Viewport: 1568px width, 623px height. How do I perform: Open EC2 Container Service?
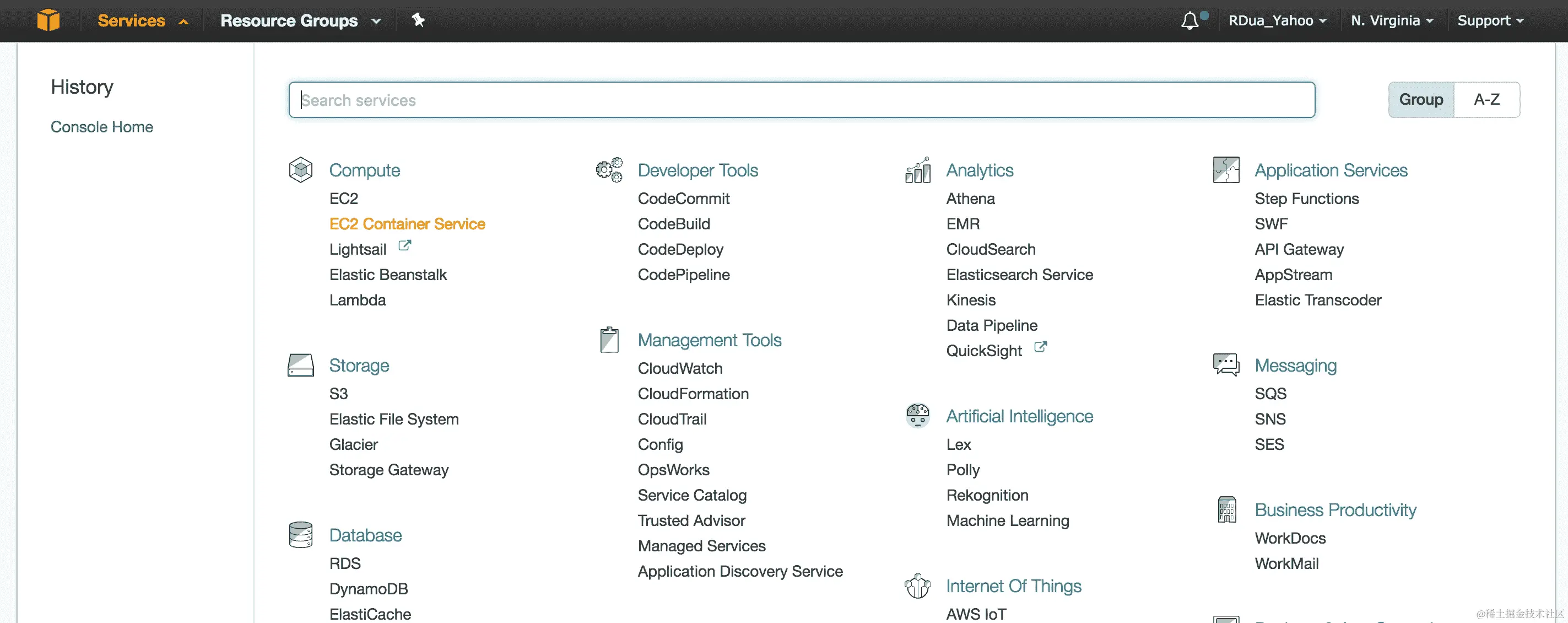point(407,223)
